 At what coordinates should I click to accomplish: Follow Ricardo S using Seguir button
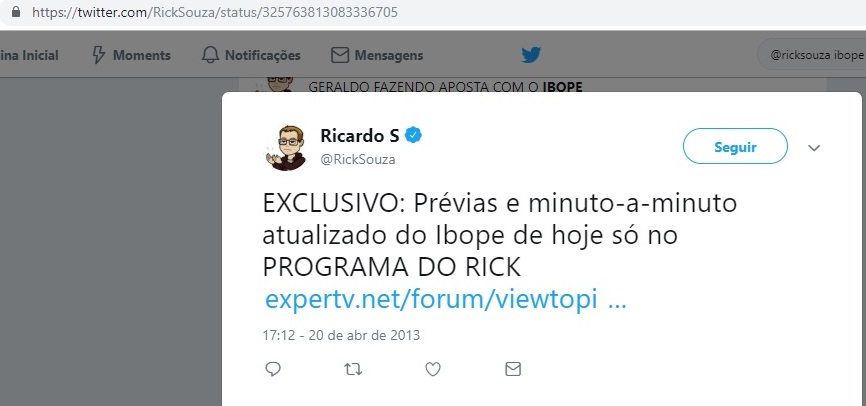point(735,146)
